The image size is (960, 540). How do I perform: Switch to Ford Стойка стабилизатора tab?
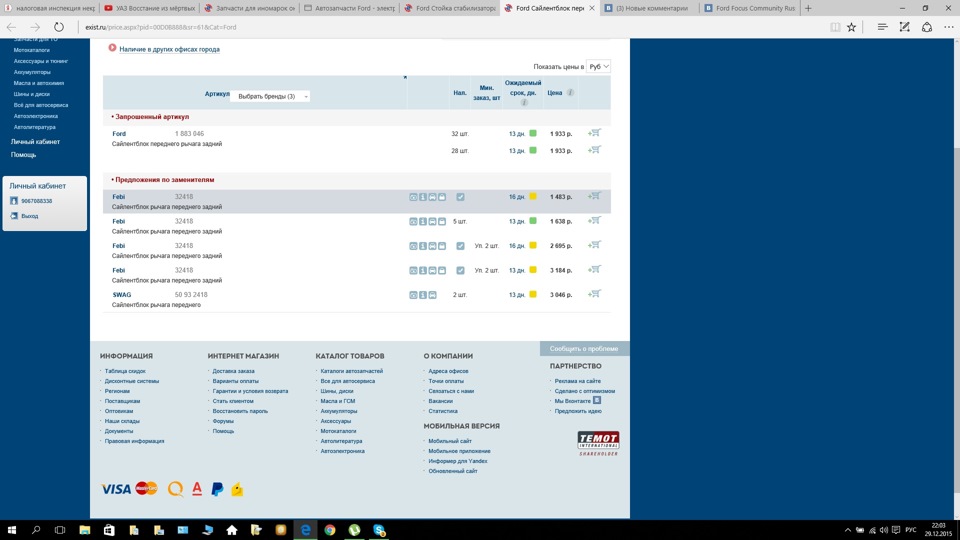(x=450, y=8)
